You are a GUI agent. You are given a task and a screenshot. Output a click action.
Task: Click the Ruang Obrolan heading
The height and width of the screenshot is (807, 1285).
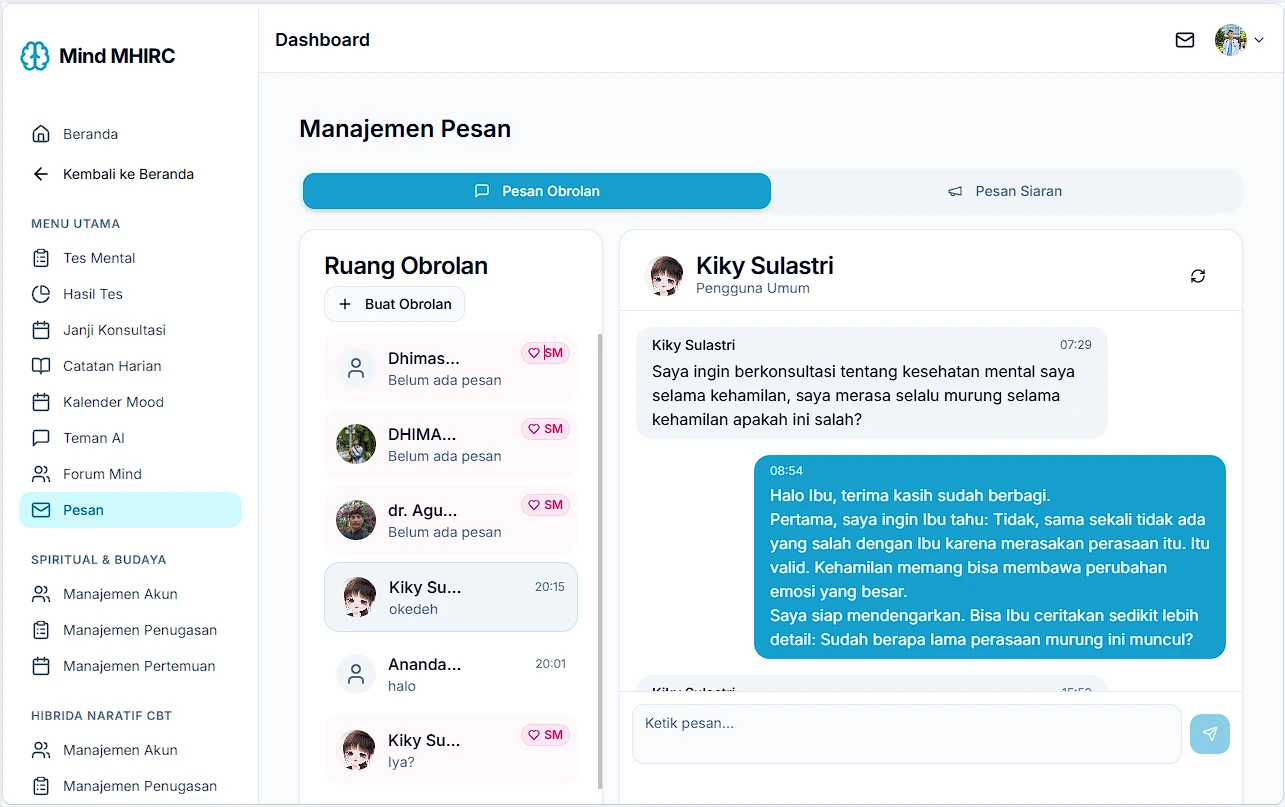point(406,266)
